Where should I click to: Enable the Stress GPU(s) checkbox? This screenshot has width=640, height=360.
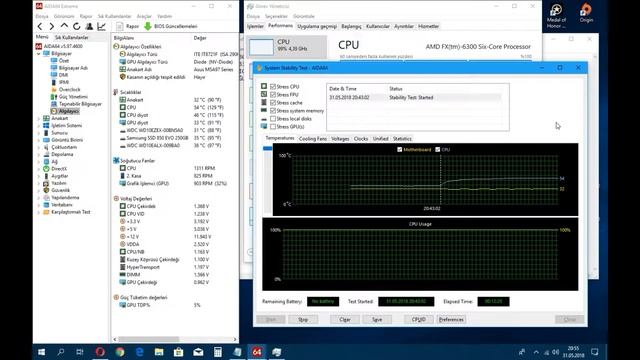[x=273, y=127]
